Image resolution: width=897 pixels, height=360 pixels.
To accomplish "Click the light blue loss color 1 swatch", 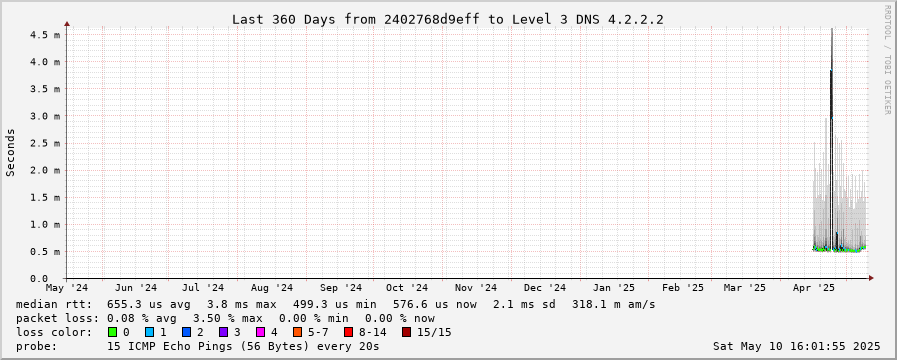I will click(x=149, y=332).
